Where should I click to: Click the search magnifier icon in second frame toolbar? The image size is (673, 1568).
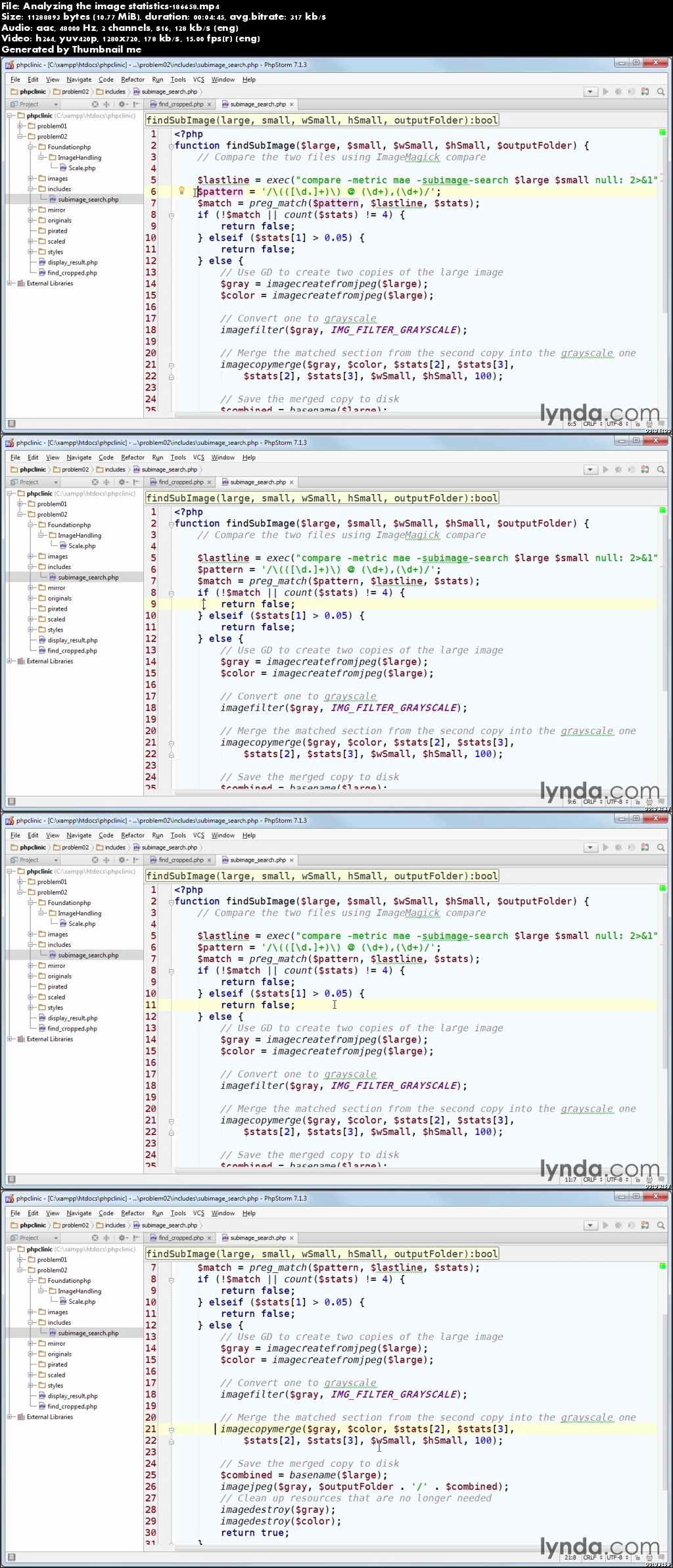(661, 470)
